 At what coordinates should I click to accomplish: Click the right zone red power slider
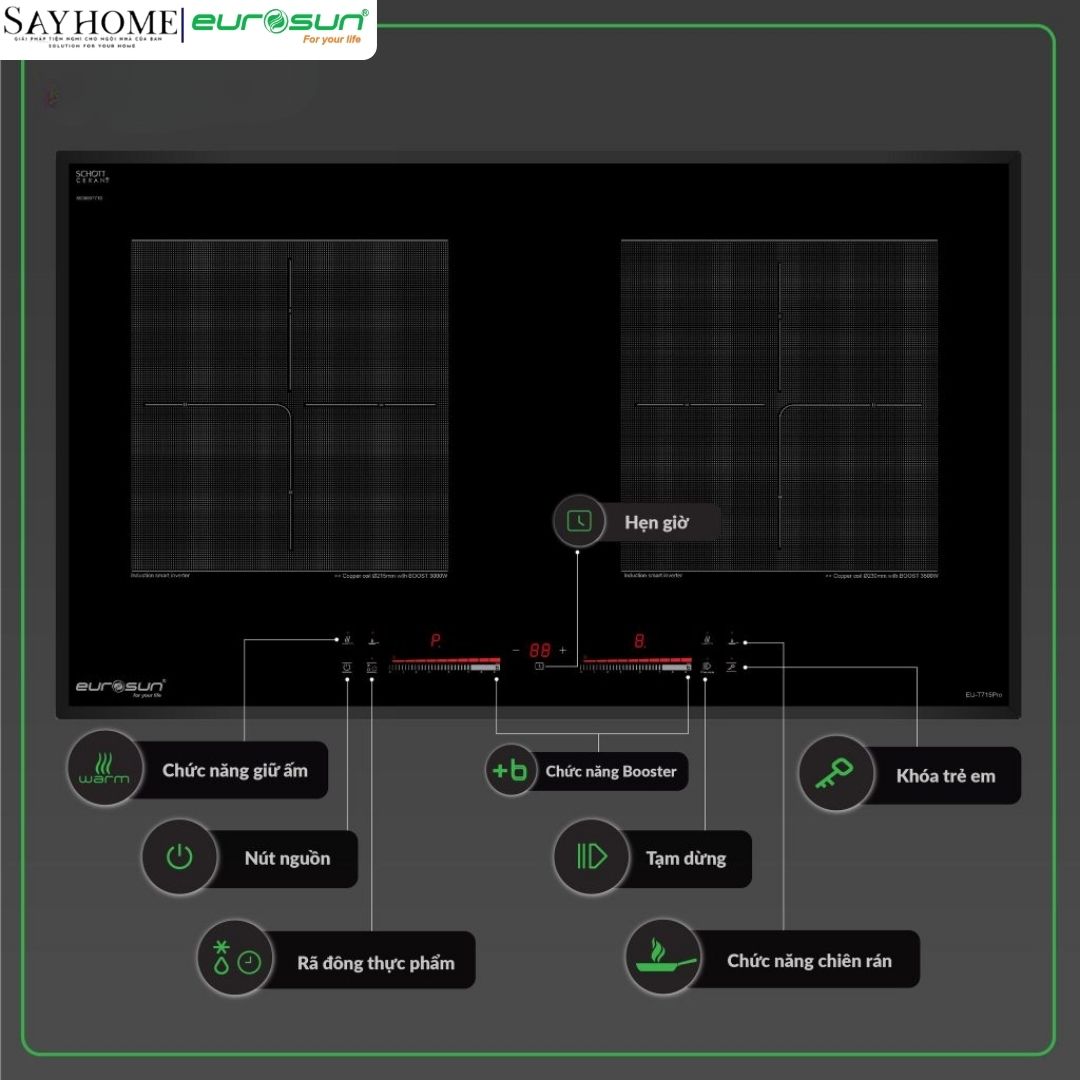(x=636, y=663)
